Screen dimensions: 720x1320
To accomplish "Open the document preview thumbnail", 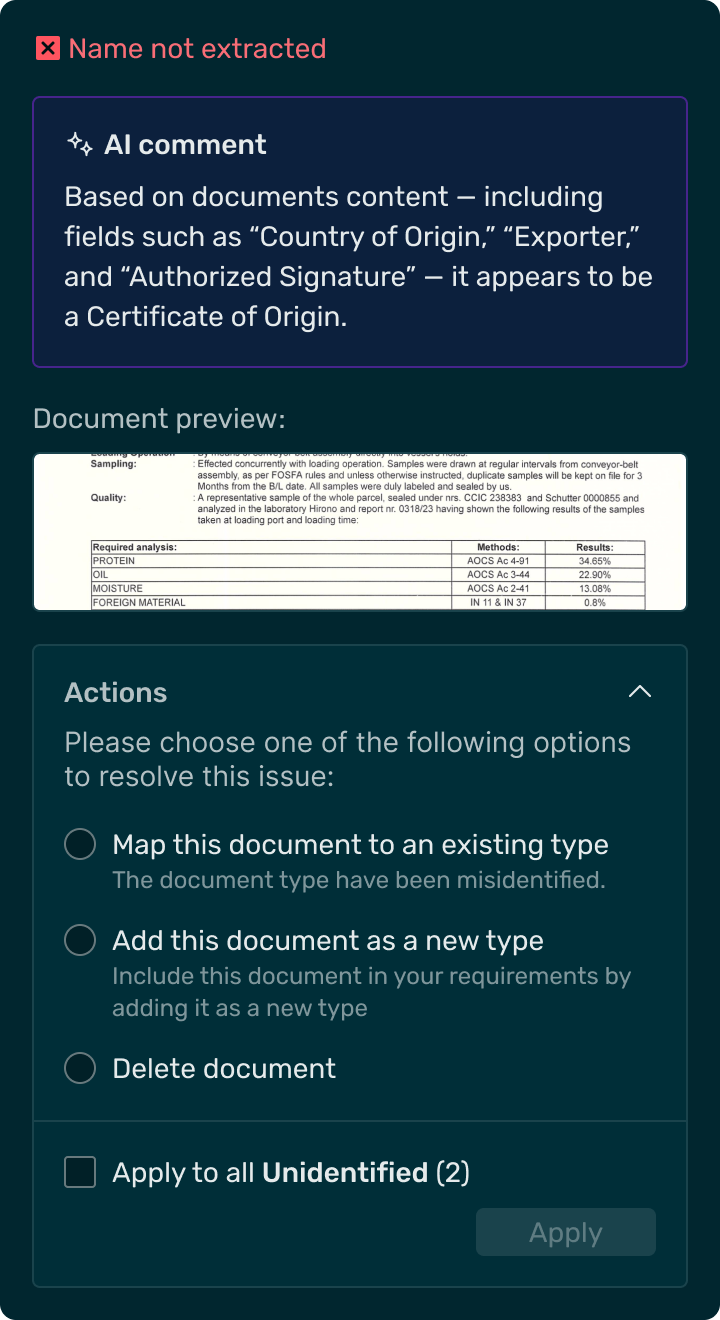I will 360,532.
